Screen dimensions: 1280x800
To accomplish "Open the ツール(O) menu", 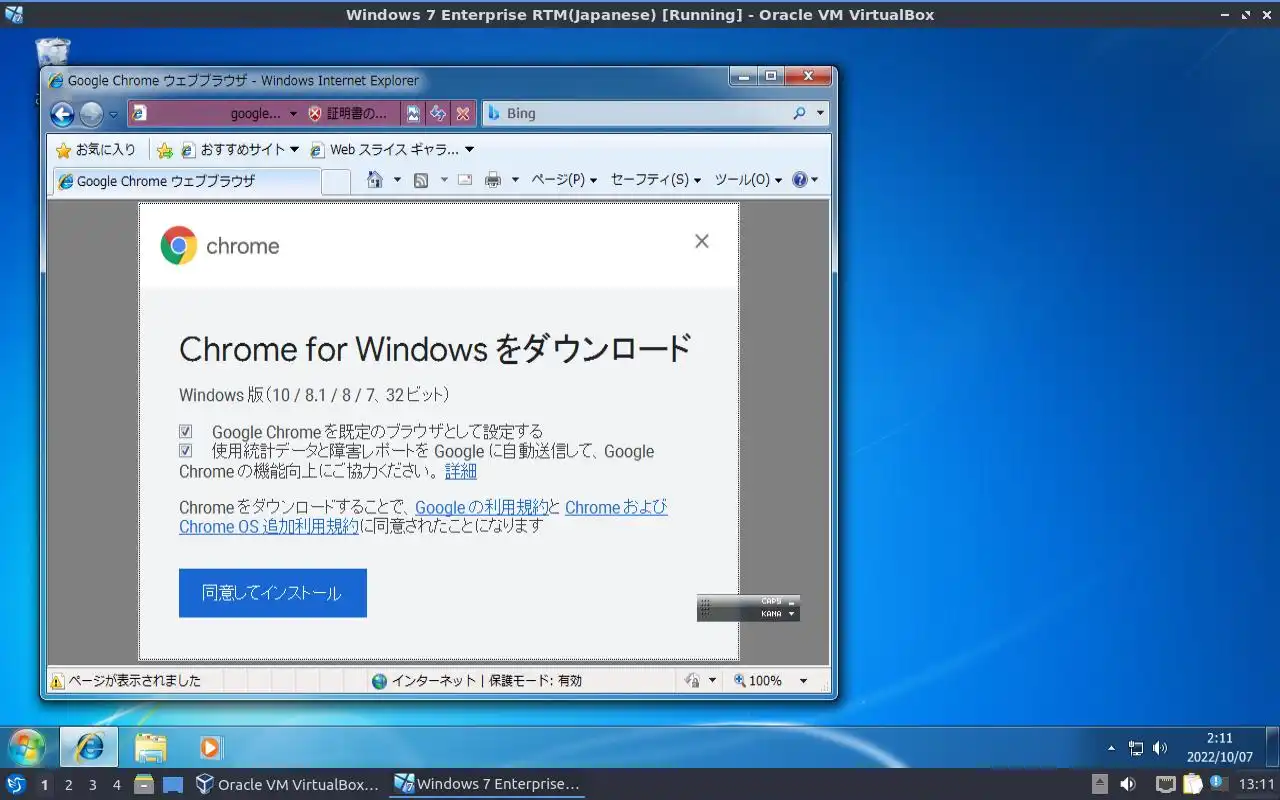I will [749, 180].
